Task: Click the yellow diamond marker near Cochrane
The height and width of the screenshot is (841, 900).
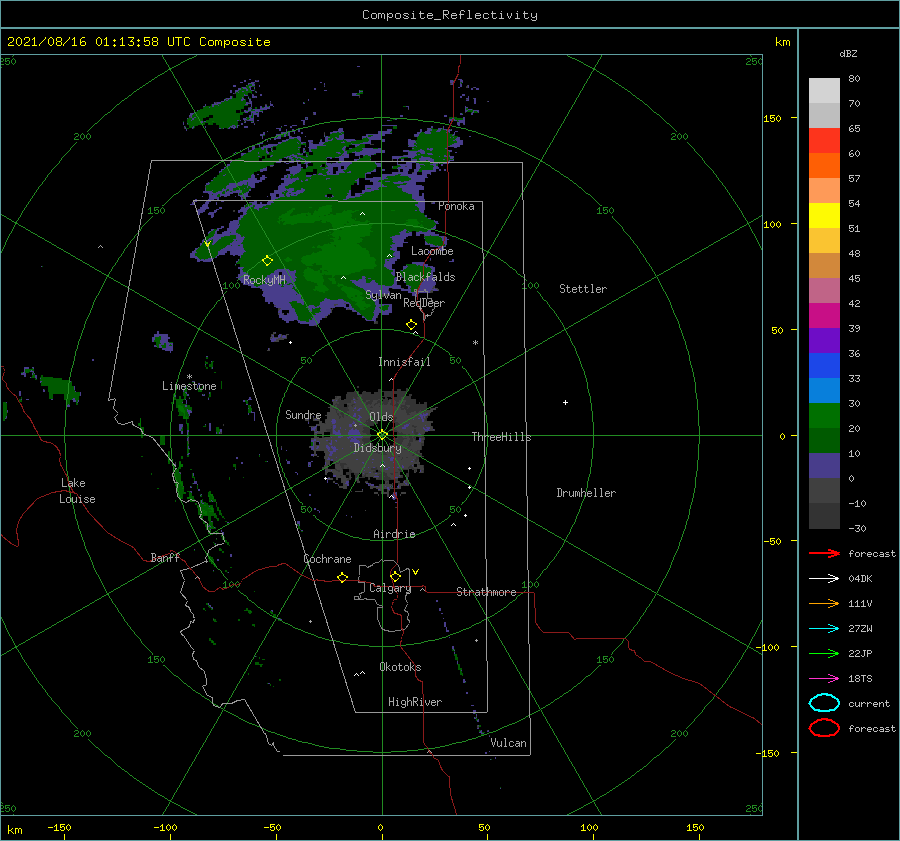Action: pyautogui.click(x=342, y=577)
